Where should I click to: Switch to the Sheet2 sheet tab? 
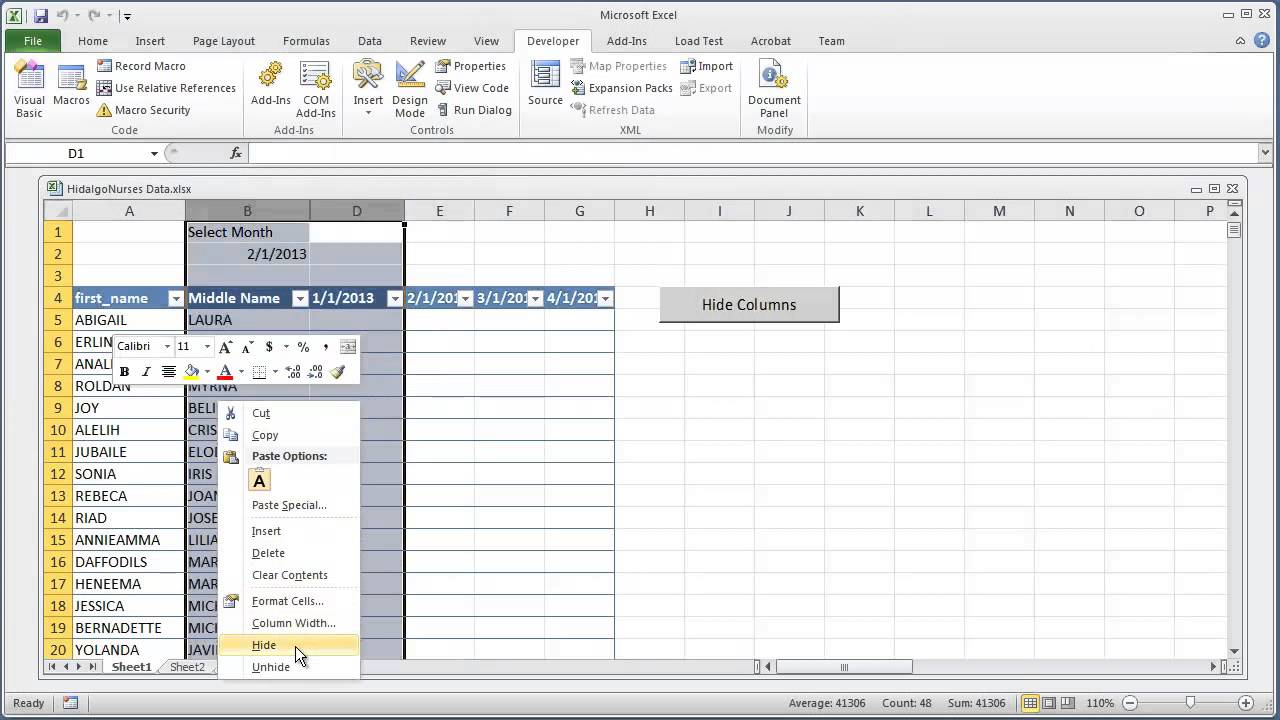click(187, 667)
